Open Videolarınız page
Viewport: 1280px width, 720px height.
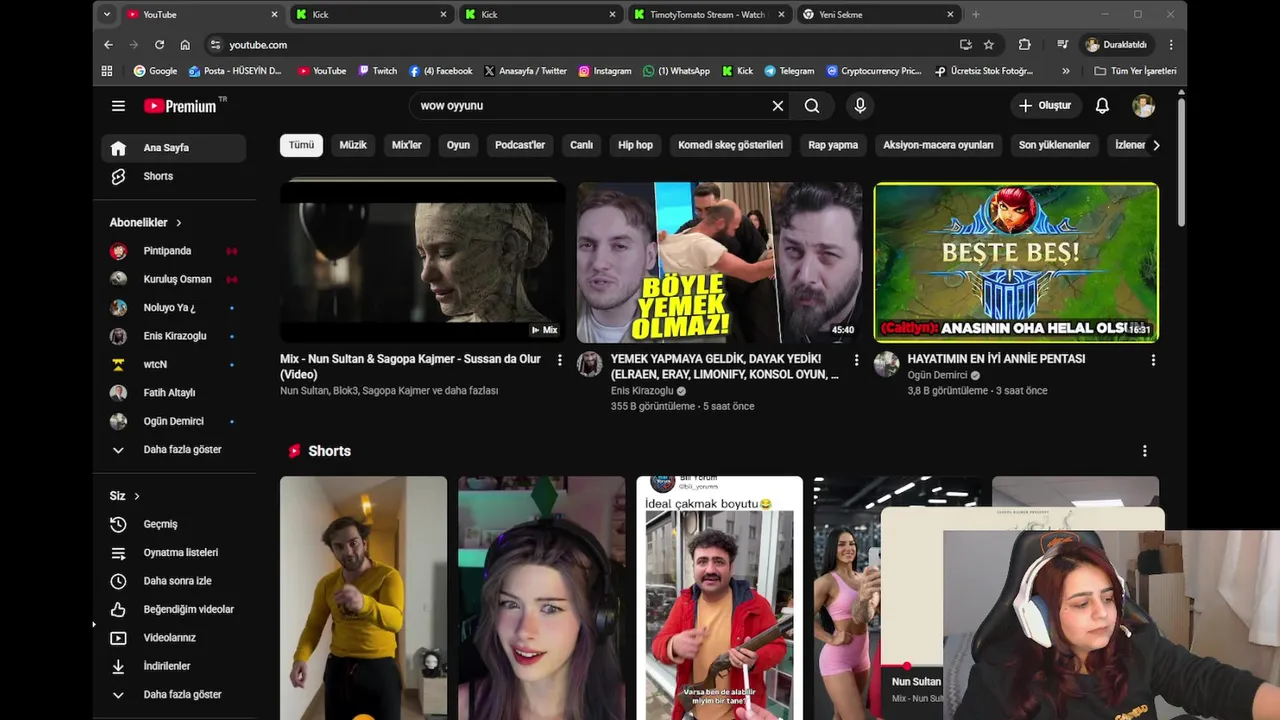pyautogui.click(x=174, y=638)
